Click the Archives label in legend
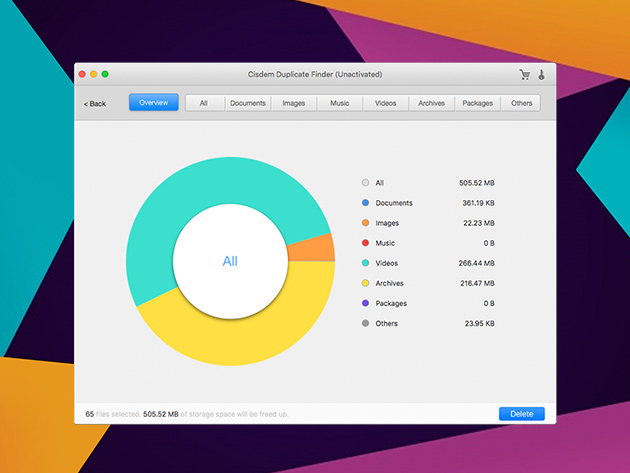 (x=389, y=283)
